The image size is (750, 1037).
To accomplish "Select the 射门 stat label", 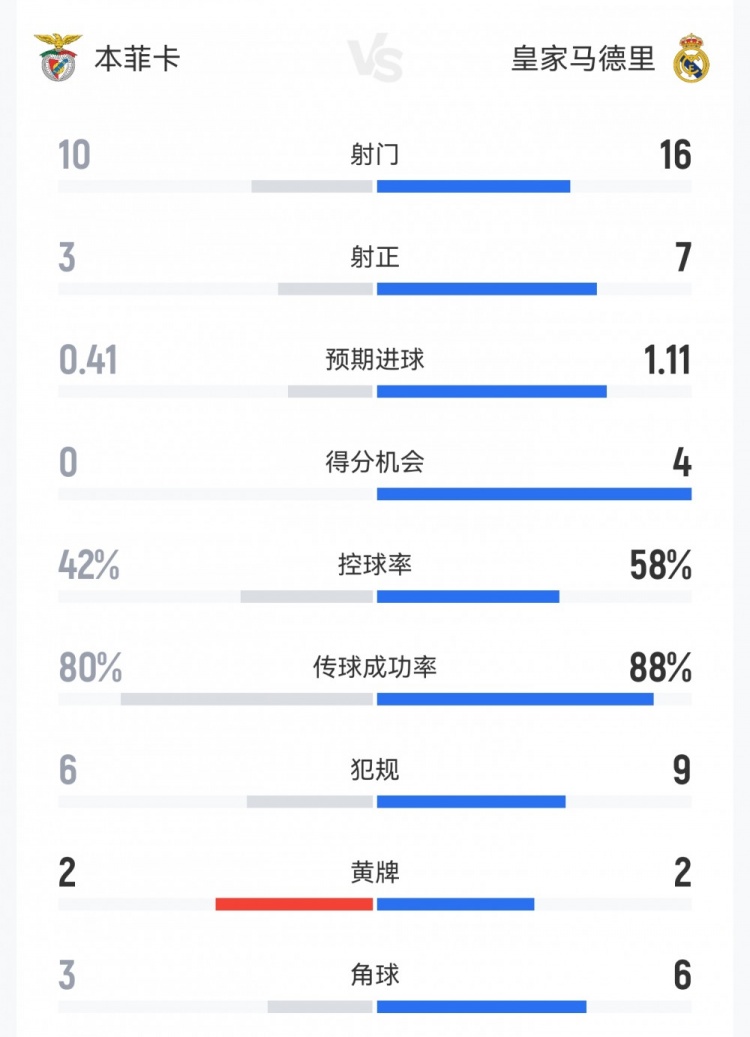I will (375, 154).
